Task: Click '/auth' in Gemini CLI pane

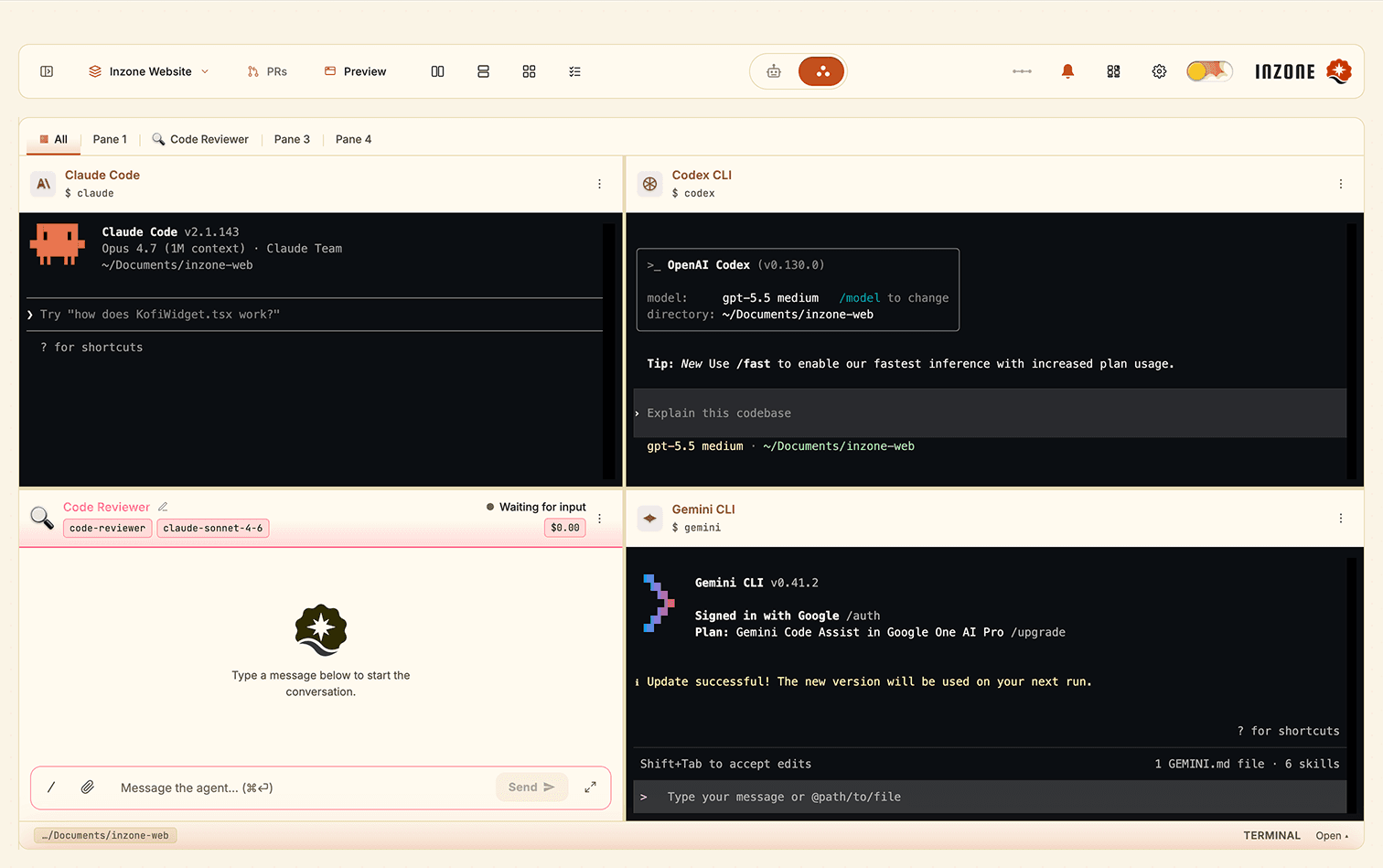Action: point(863,616)
